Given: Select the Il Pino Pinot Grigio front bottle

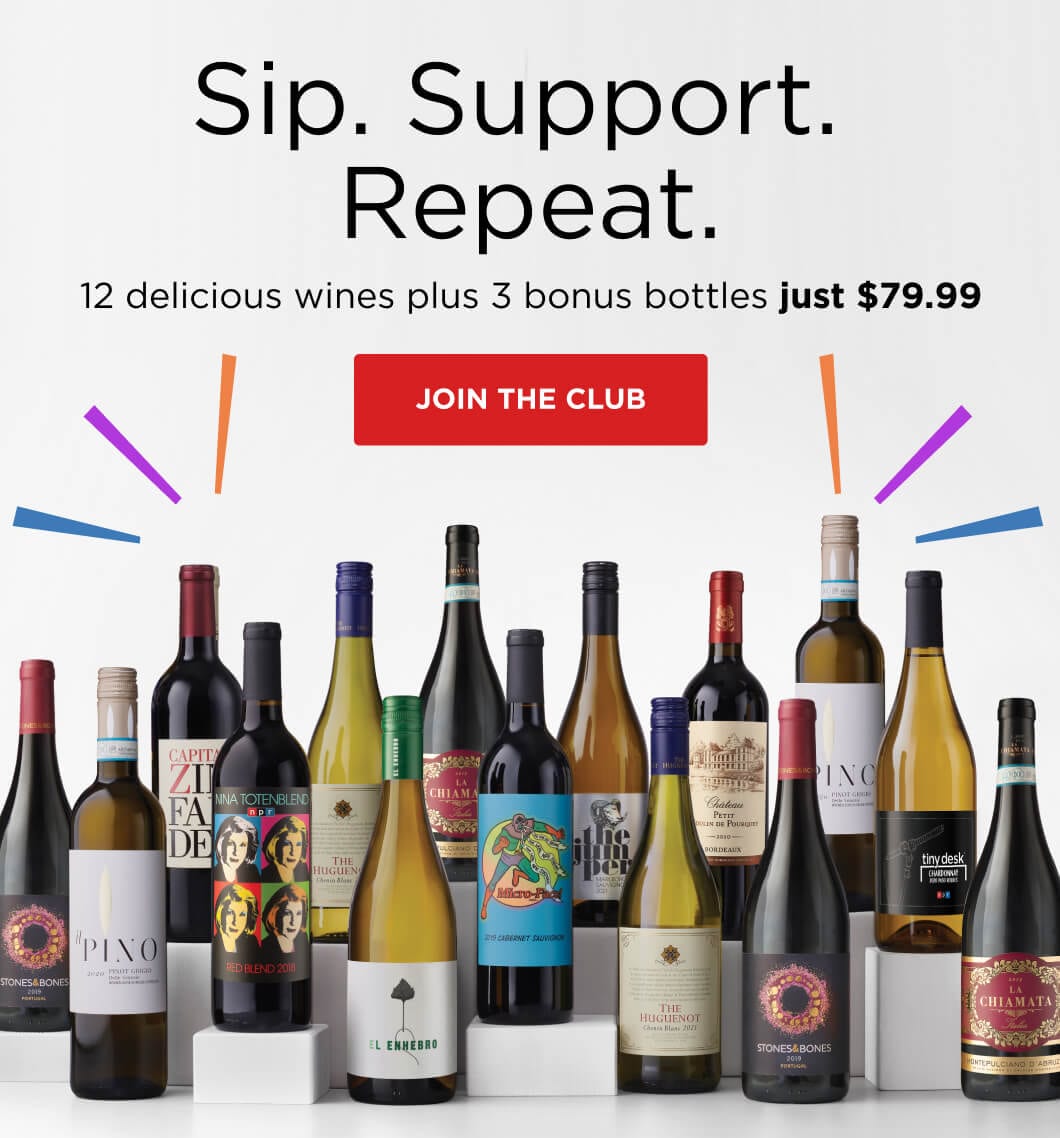Looking at the screenshot, I should 118,883.
